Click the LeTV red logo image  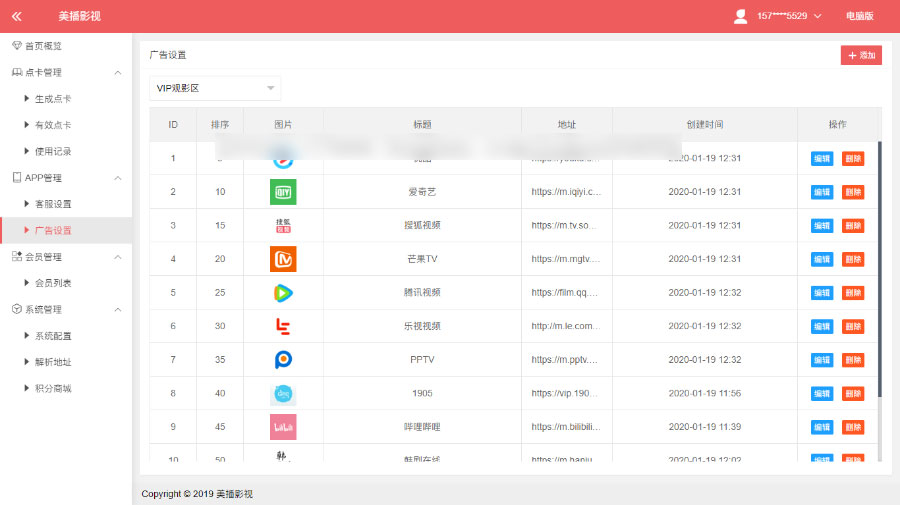tap(283, 326)
